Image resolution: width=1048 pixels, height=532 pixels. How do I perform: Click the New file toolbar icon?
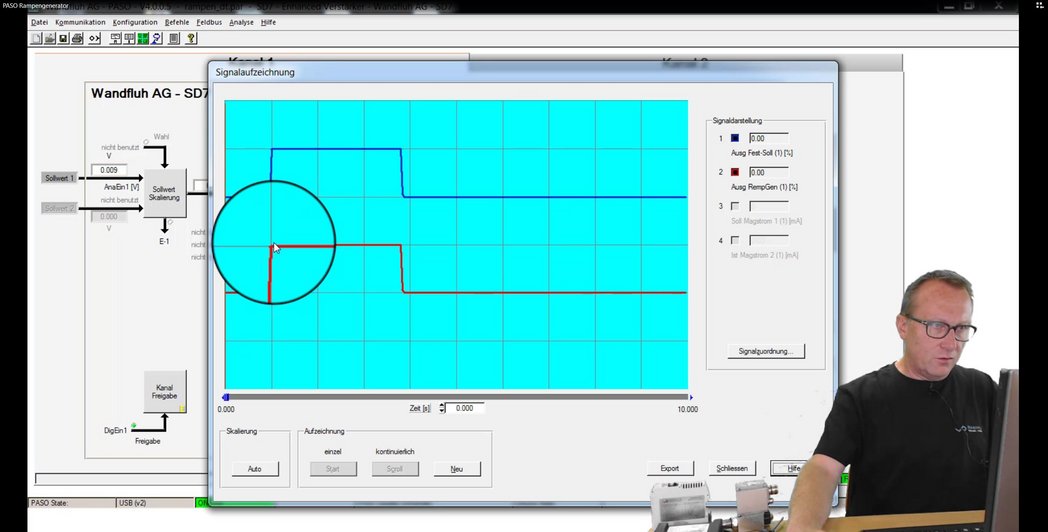(36, 39)
